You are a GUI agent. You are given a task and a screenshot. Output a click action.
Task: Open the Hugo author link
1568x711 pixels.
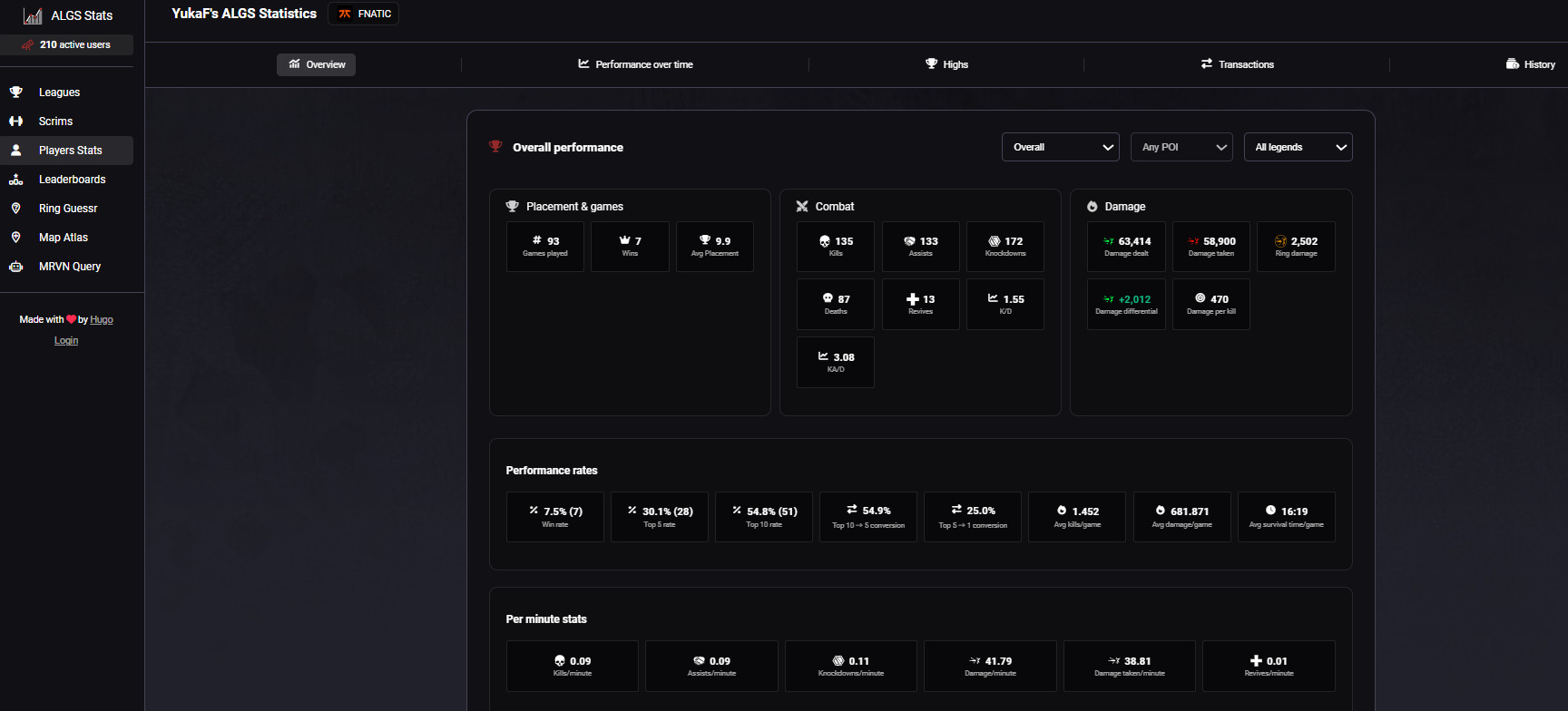(x=102, y=320)
